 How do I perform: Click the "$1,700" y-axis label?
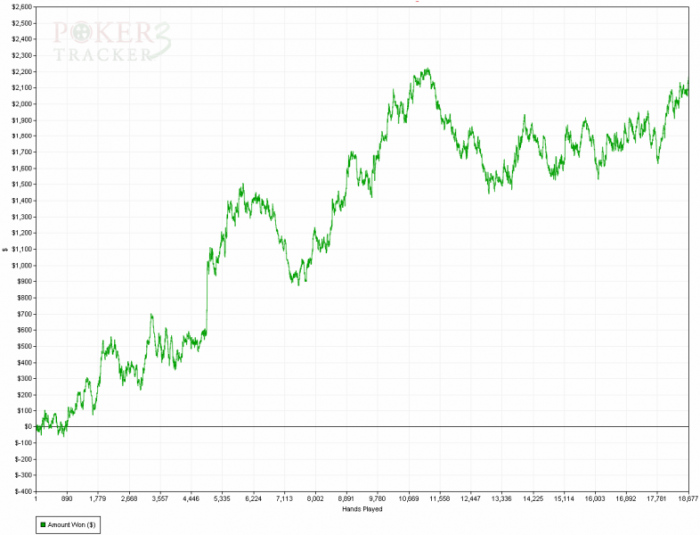point(21,152)
